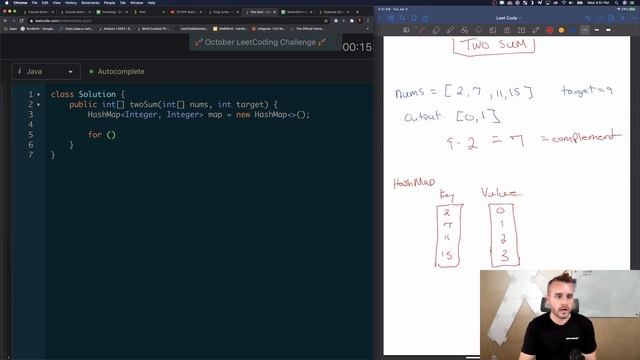Click the undo arrow in the notes app header
The height and width of the screenshot is (360, 640).
coord(588,18)
